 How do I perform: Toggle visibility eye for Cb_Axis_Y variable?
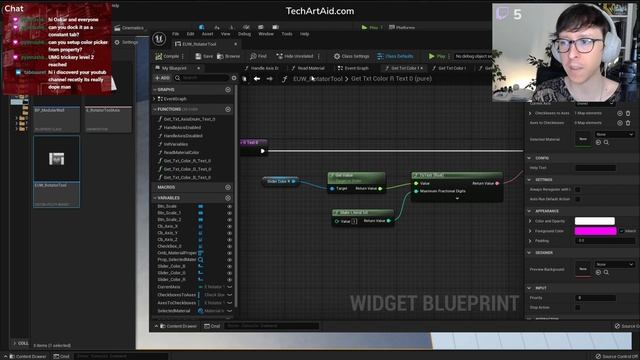point(229,233)
